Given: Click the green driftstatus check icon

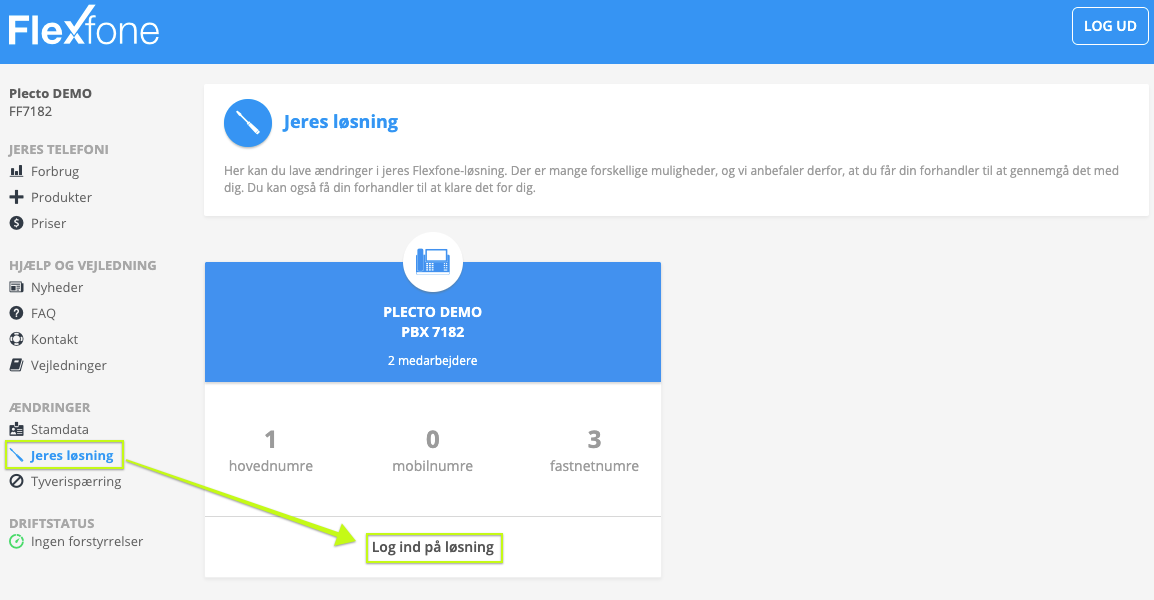Looking at the screenshot, I should (16, 541).
